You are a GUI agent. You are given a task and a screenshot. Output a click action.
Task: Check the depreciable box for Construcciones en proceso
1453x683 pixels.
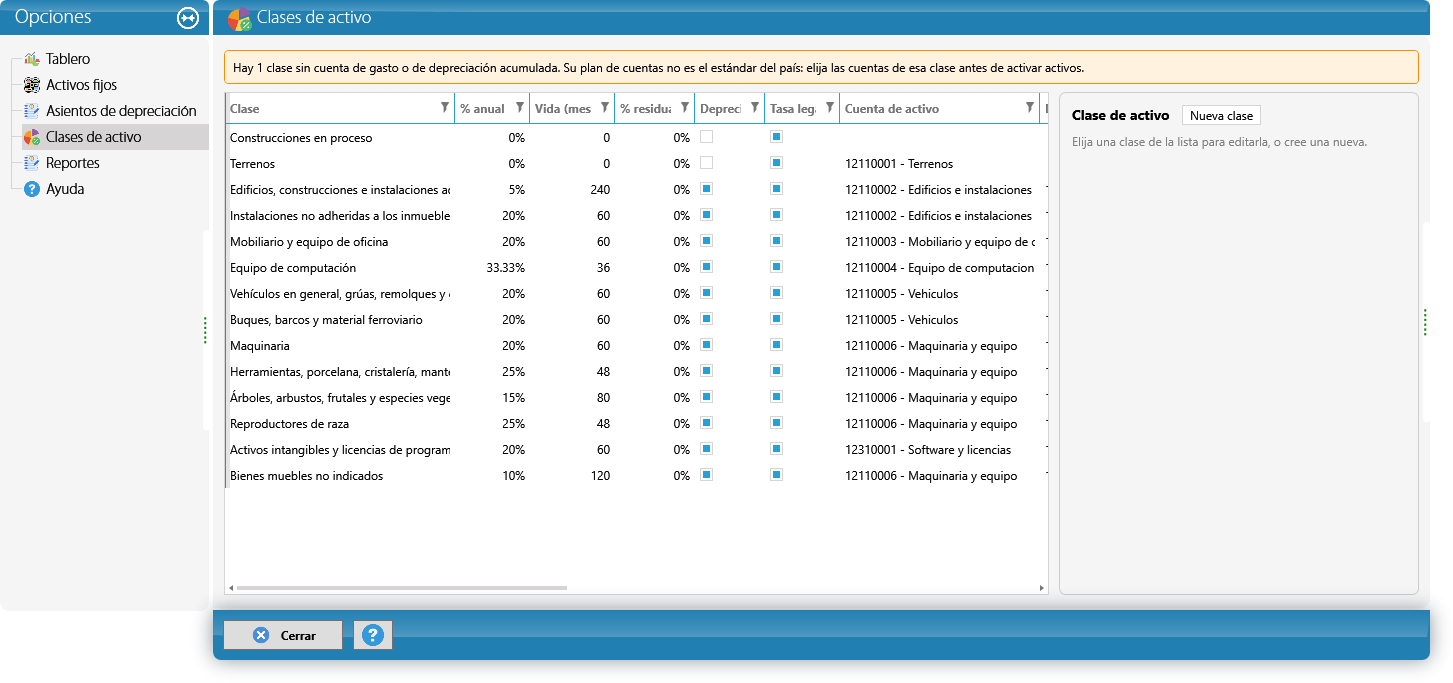click(x=707, y=136)
